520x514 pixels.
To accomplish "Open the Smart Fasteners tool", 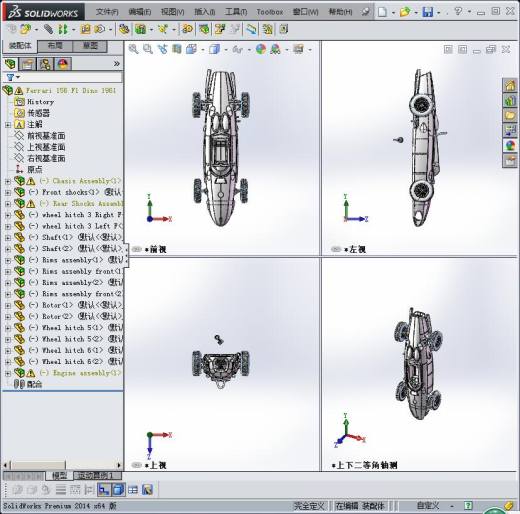I will coord(85,29).
